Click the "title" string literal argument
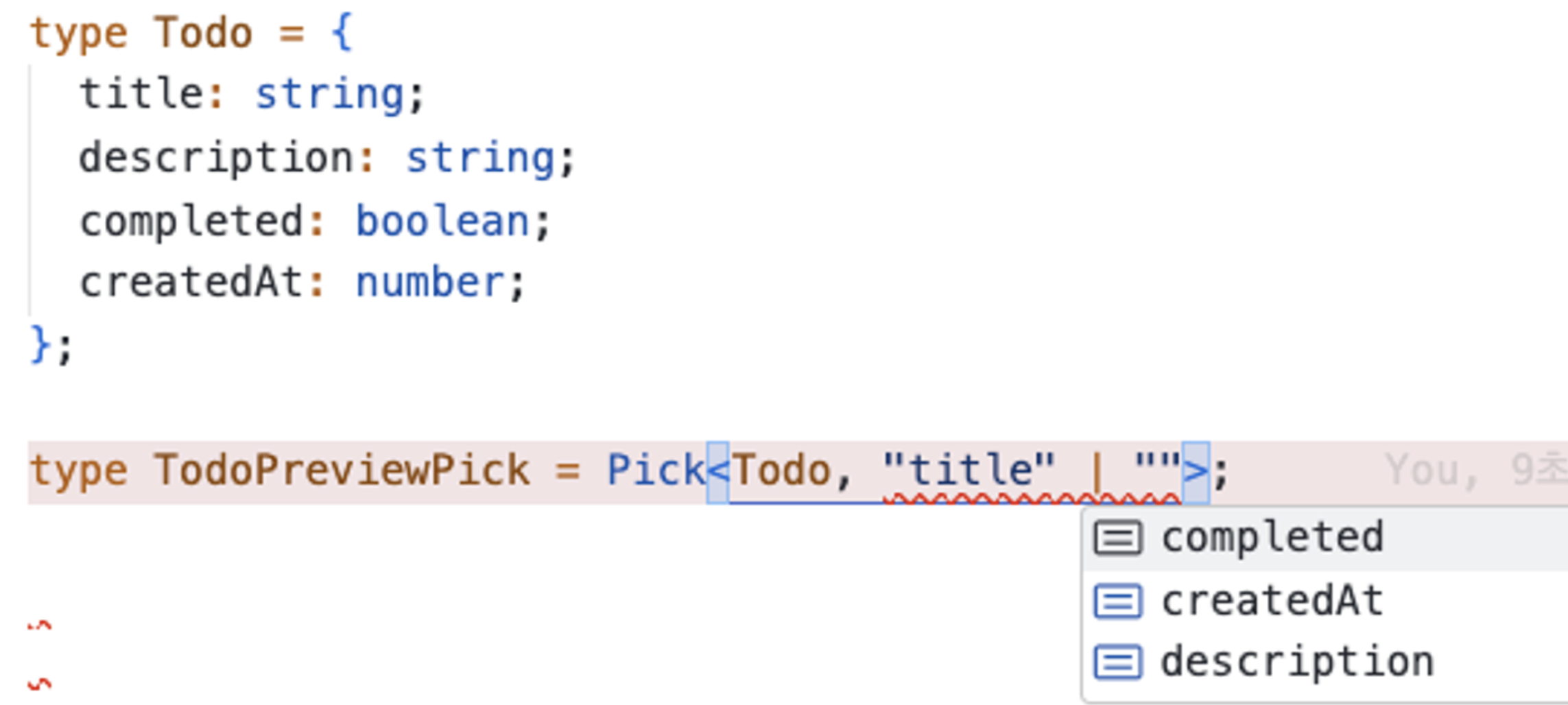 coord(969,468)
